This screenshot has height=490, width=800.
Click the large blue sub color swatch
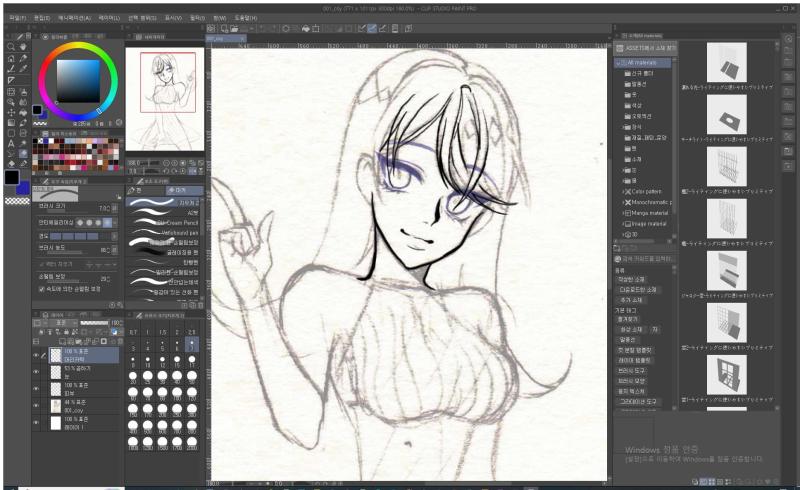(22, 188)
